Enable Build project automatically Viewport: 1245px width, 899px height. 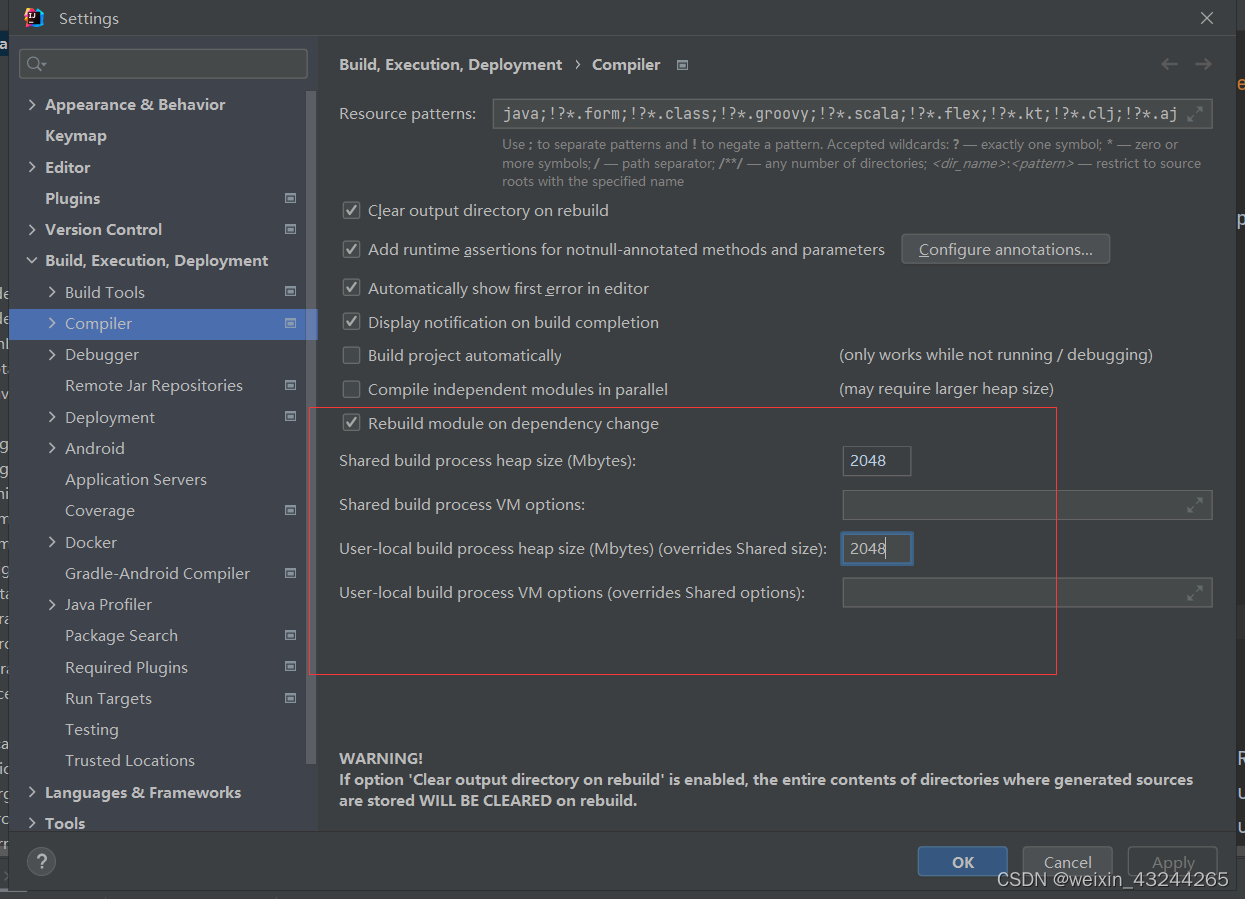(x=351, y=355)
